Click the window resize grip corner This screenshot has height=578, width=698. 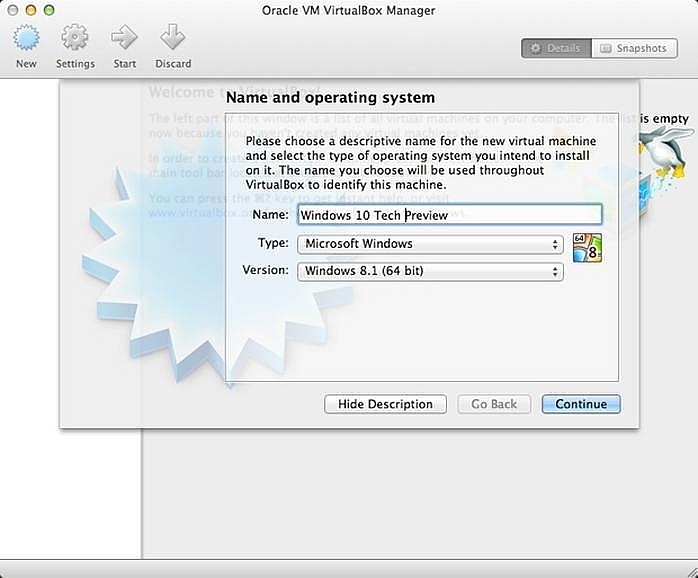pyautogui.click(x=691, y=571)
